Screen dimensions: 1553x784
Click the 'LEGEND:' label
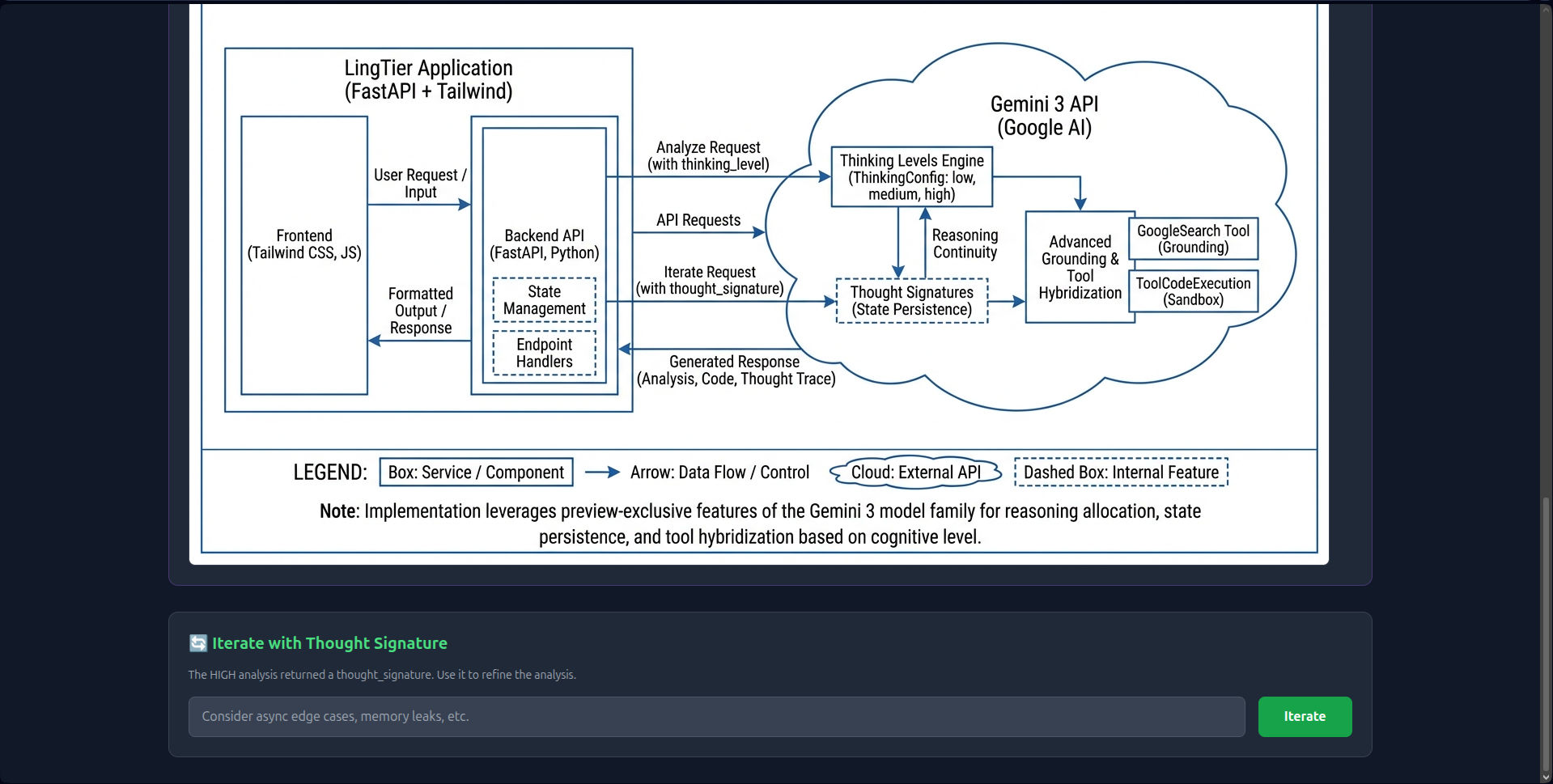pos(330,473)
